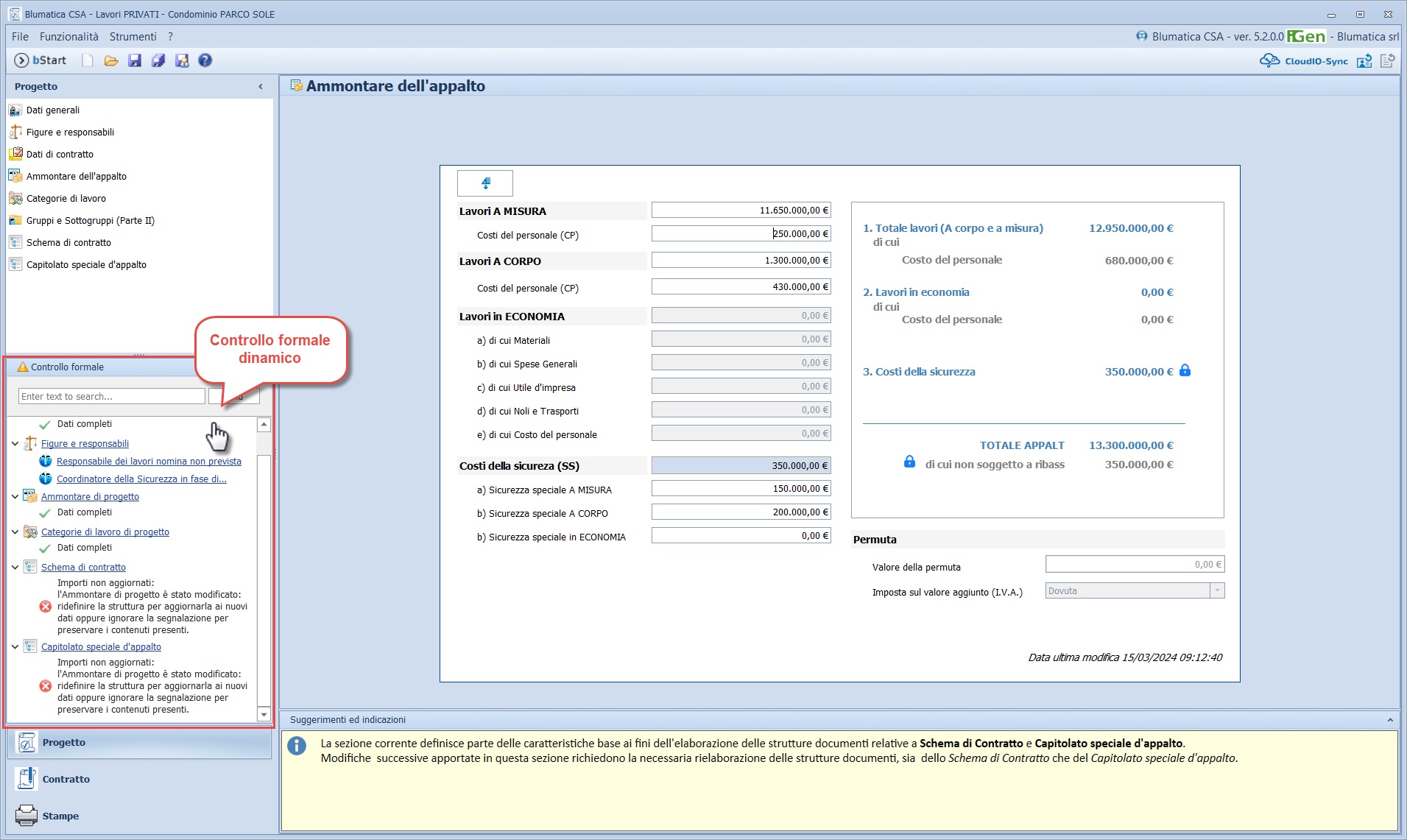Collapse the Figure e responsabili tree node
Screen dimensions: 1407x840
click(15, 444)
